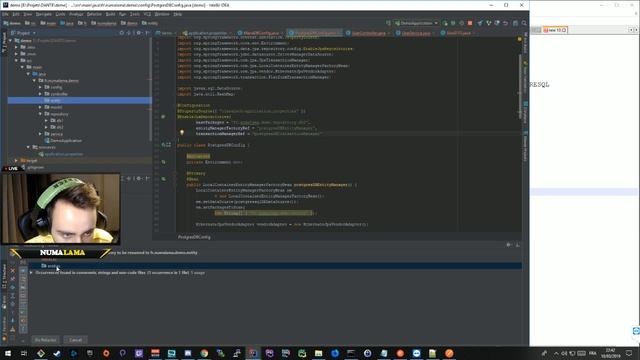Click the undo/revert arrow icon in the toolbar

(x=505, y=23)
